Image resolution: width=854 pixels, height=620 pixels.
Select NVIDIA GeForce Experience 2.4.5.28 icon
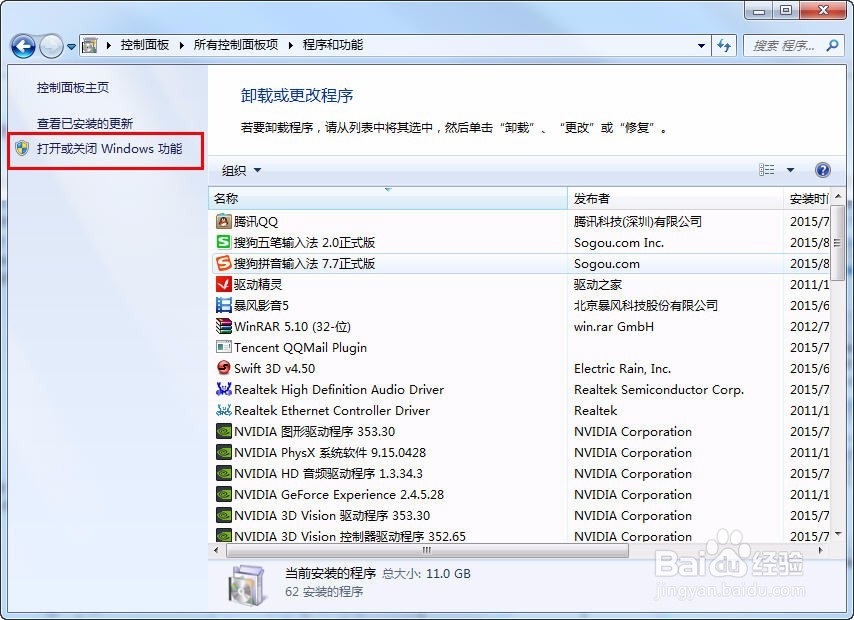[224, 494]
